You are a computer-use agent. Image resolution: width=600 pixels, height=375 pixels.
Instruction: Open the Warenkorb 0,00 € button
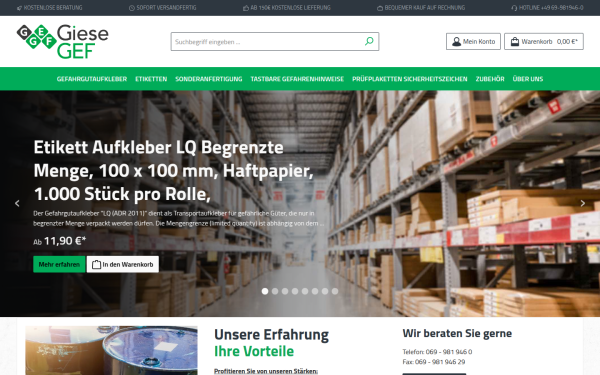point(544,41)
